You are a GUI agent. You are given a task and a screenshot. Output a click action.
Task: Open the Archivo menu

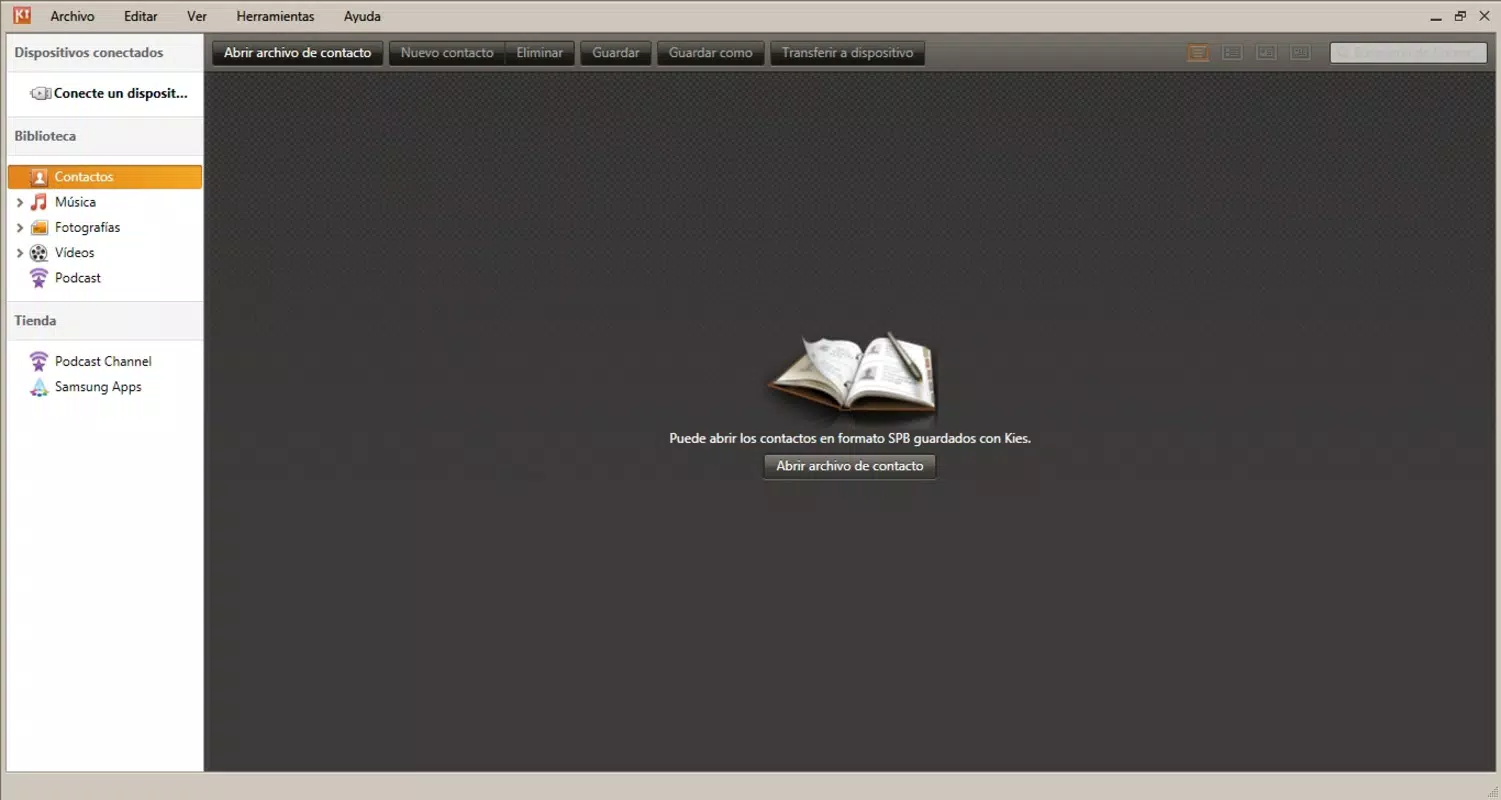coord(73,16)
